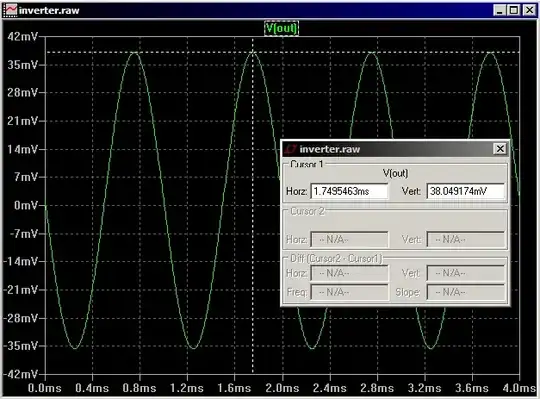Click the Diff Horz N/A field
The height and width of the screenshot is (399, 540).
[x=349, y=273]
